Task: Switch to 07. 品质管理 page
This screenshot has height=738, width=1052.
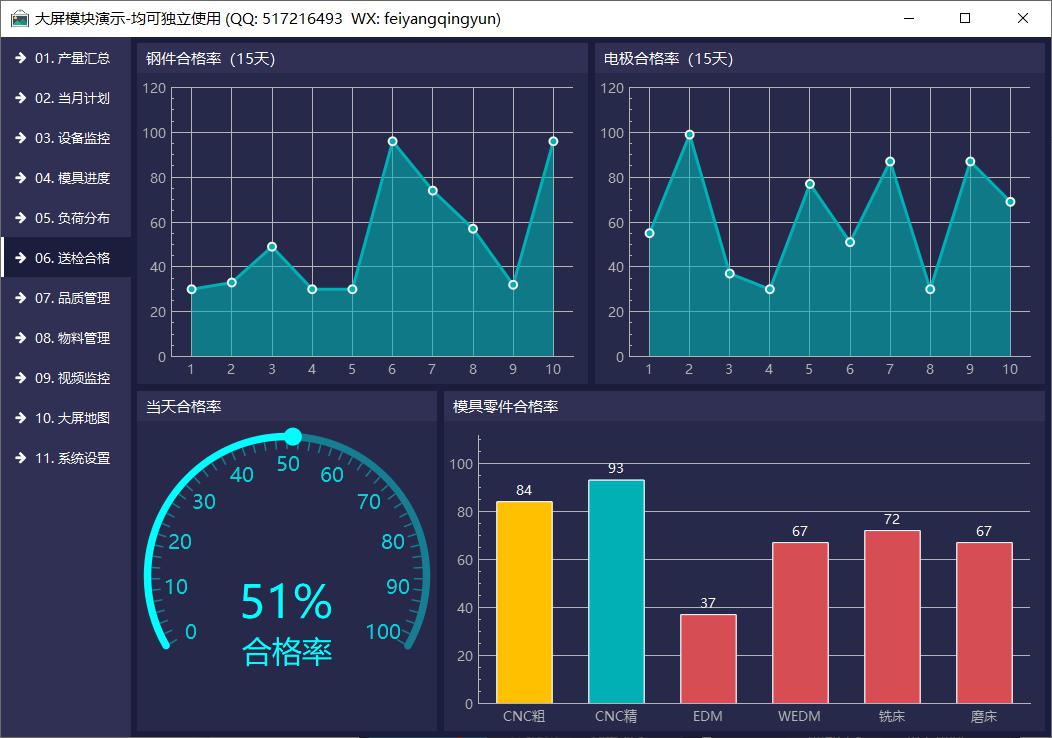Action: (x=72, y=298)
